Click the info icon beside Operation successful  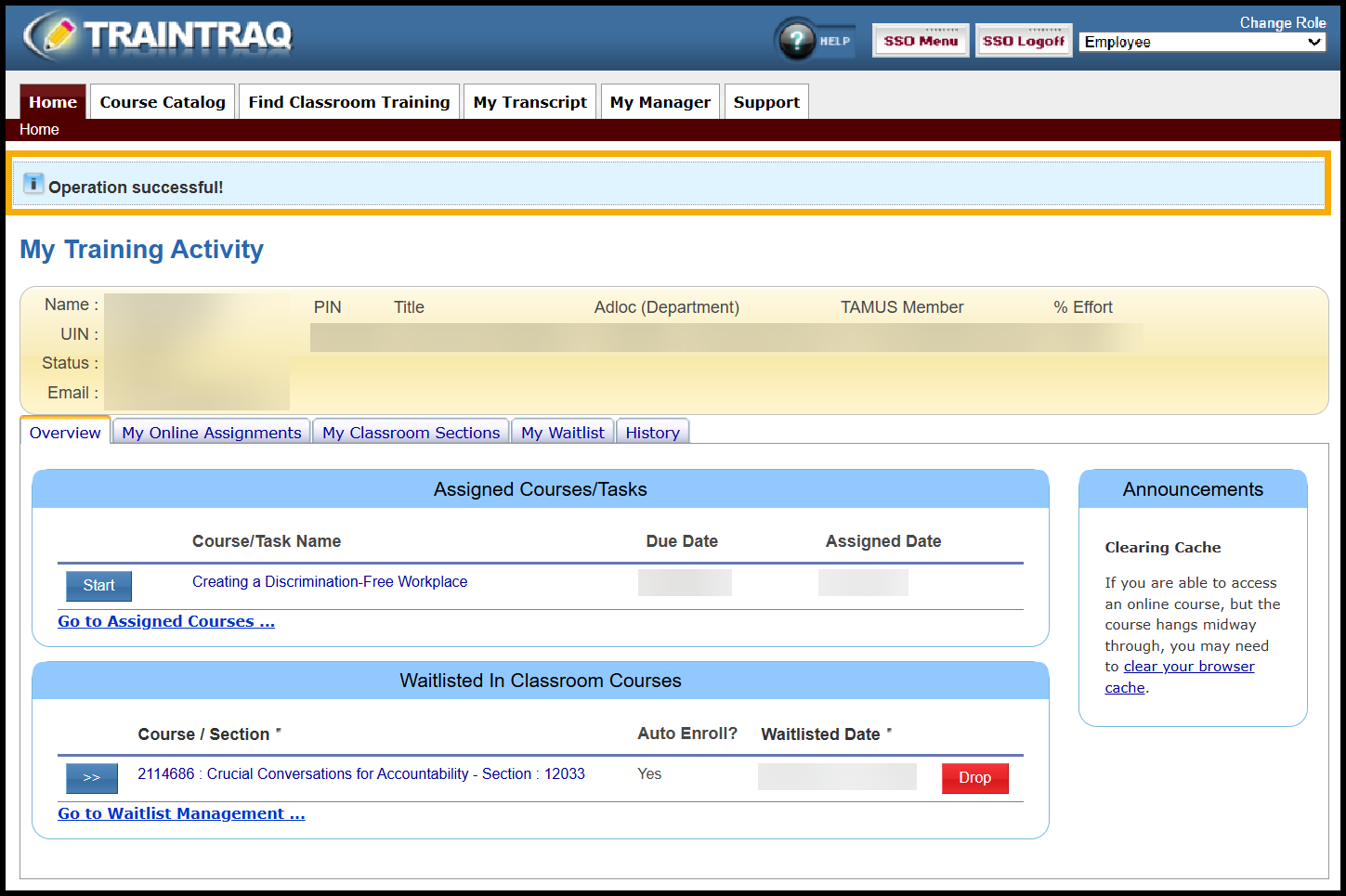pyautogui.click(x=33, y=184)
